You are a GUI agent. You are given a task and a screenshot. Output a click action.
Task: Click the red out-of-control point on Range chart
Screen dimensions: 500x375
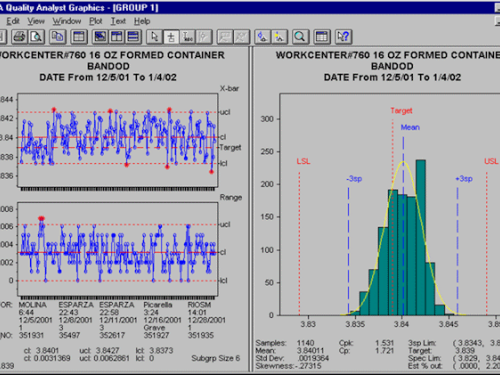coord(41,219)
